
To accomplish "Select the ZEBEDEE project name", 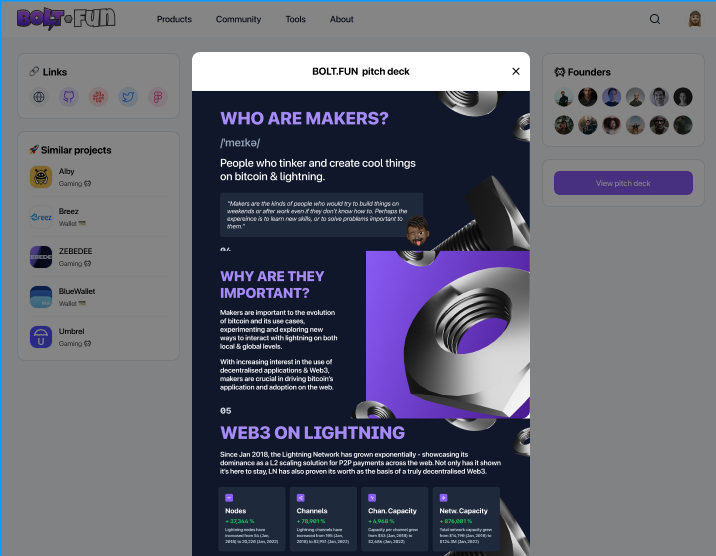I will click(x=75, y=251).
